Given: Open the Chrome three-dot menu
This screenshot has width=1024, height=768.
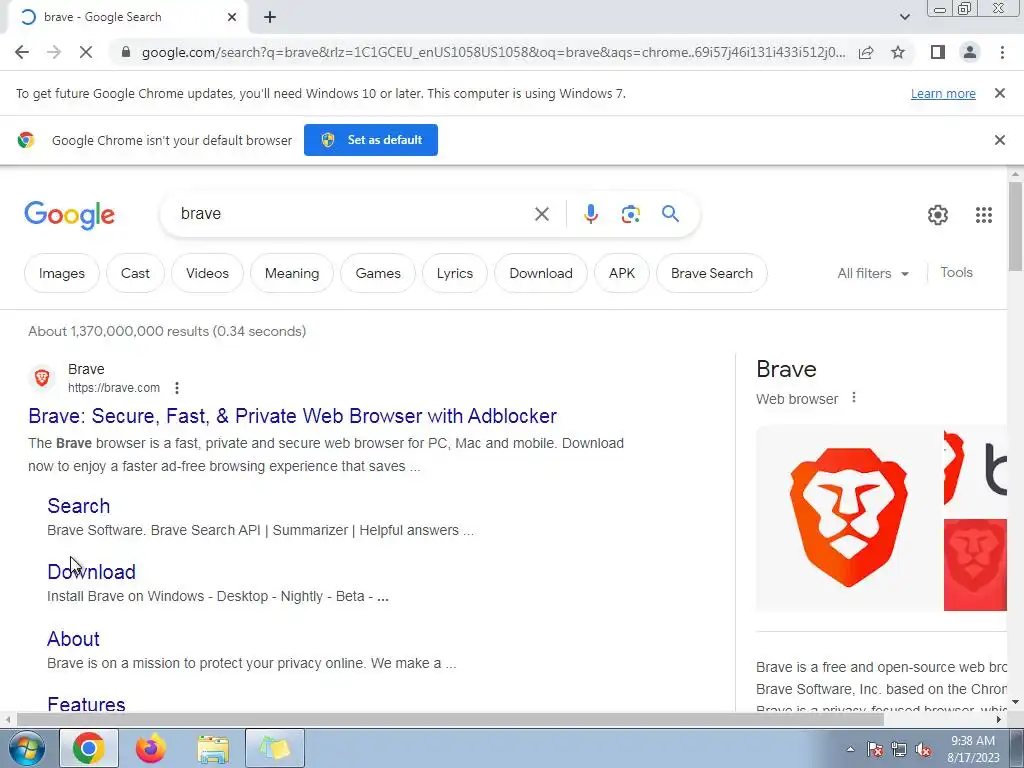Looking at the screenshot, I should click(x=1002, y=52).
